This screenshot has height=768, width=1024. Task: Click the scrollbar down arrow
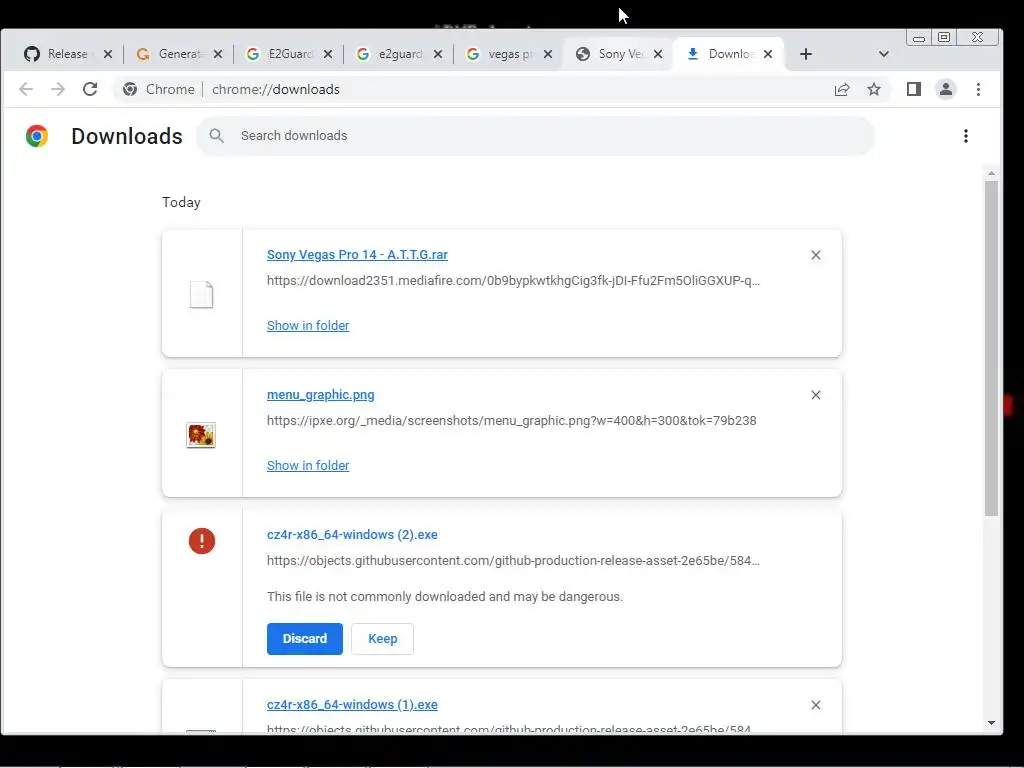(991, 723)
